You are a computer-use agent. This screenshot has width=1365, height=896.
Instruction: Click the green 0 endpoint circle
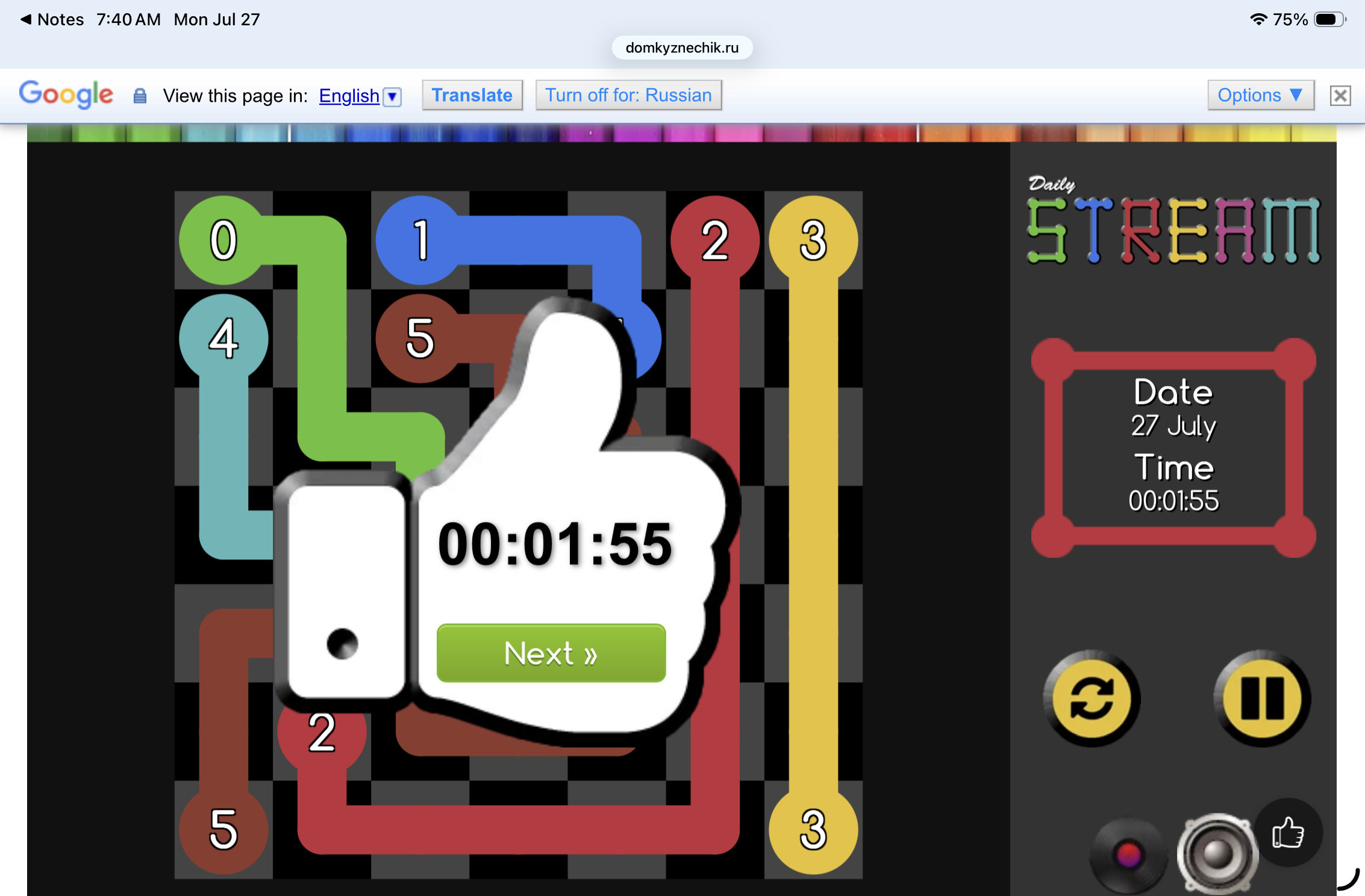(223, 240)
